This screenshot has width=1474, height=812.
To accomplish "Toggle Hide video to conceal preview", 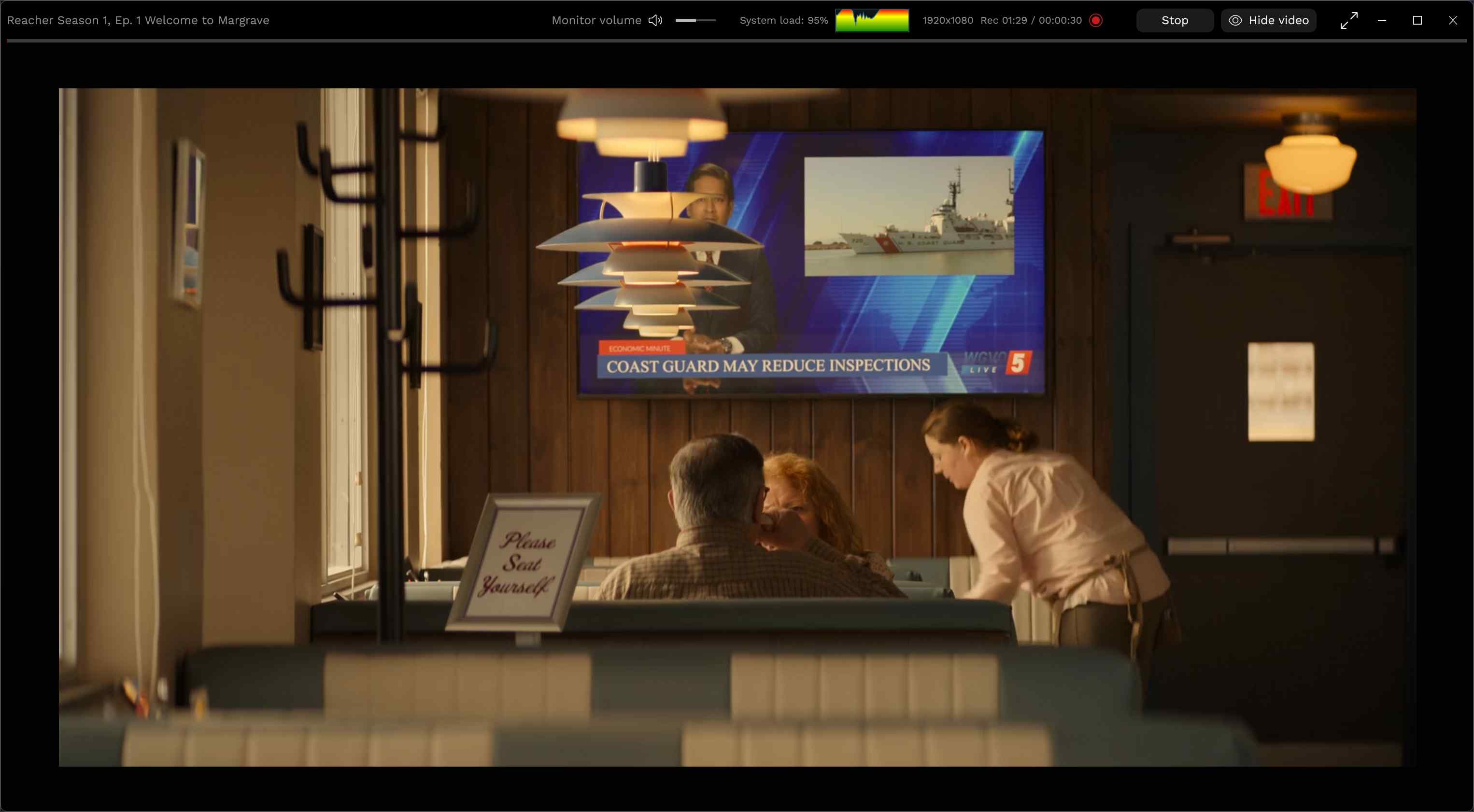I will [1268, 20].
